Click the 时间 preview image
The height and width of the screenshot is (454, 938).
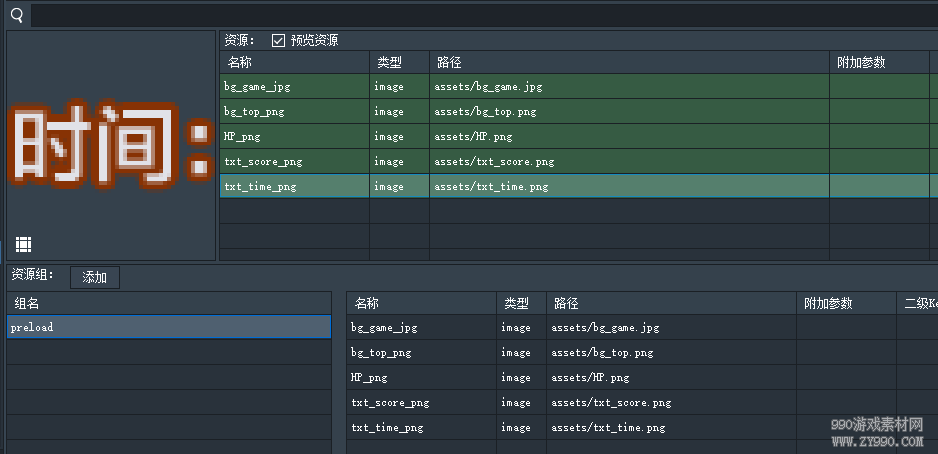(111, 146)
